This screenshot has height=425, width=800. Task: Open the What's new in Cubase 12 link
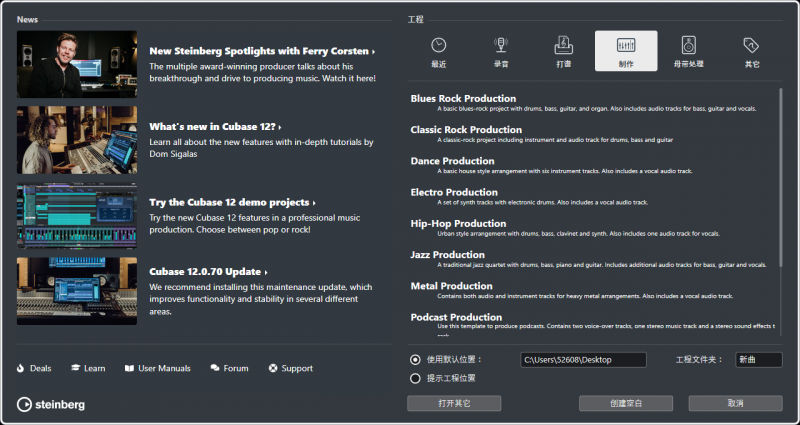pyautogui.click(x=215, y=127)
